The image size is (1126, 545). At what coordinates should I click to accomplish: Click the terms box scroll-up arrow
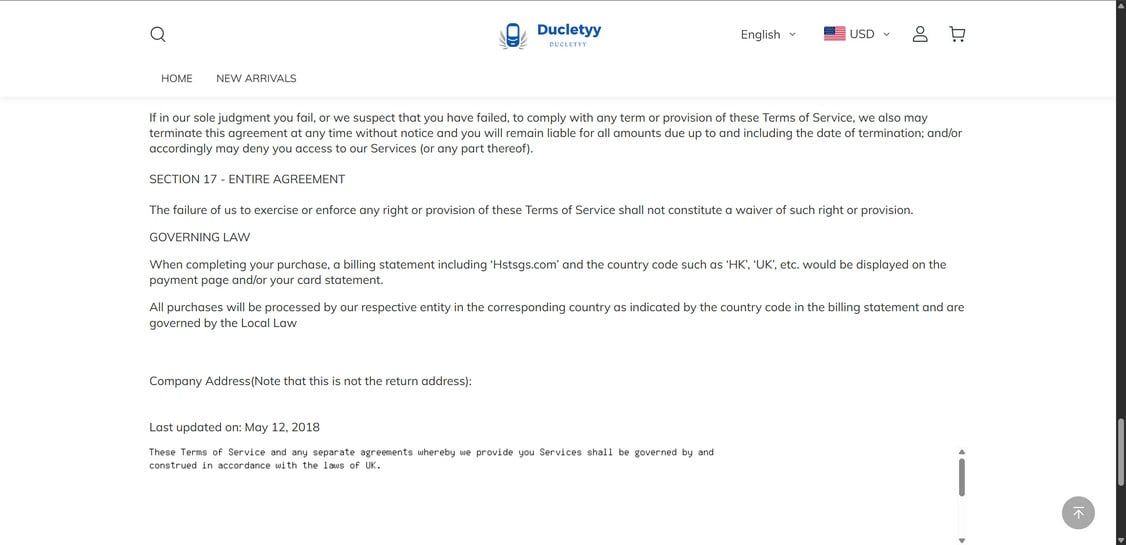tap(962, 452)
